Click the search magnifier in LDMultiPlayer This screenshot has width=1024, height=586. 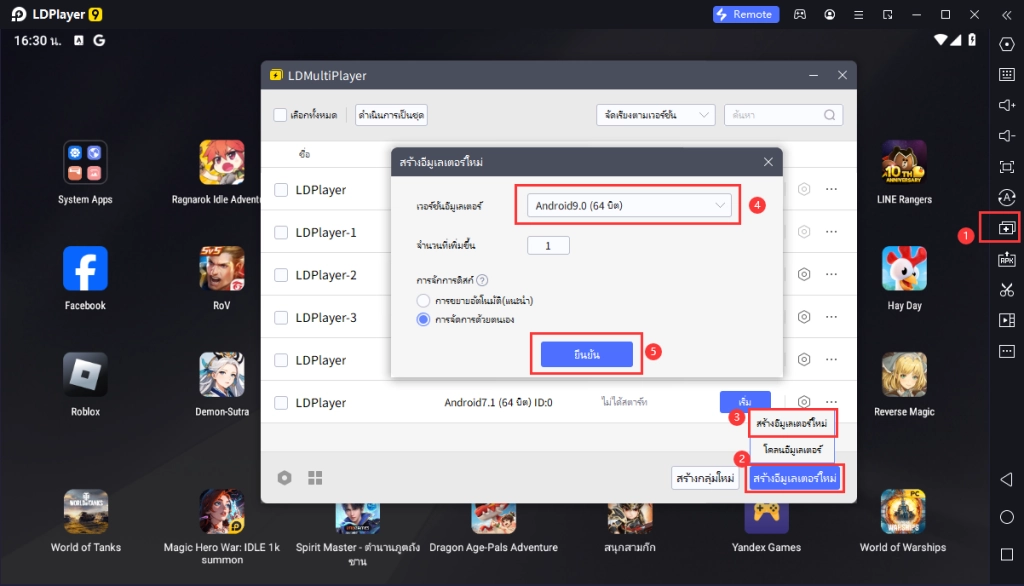[x=829, y=115]
